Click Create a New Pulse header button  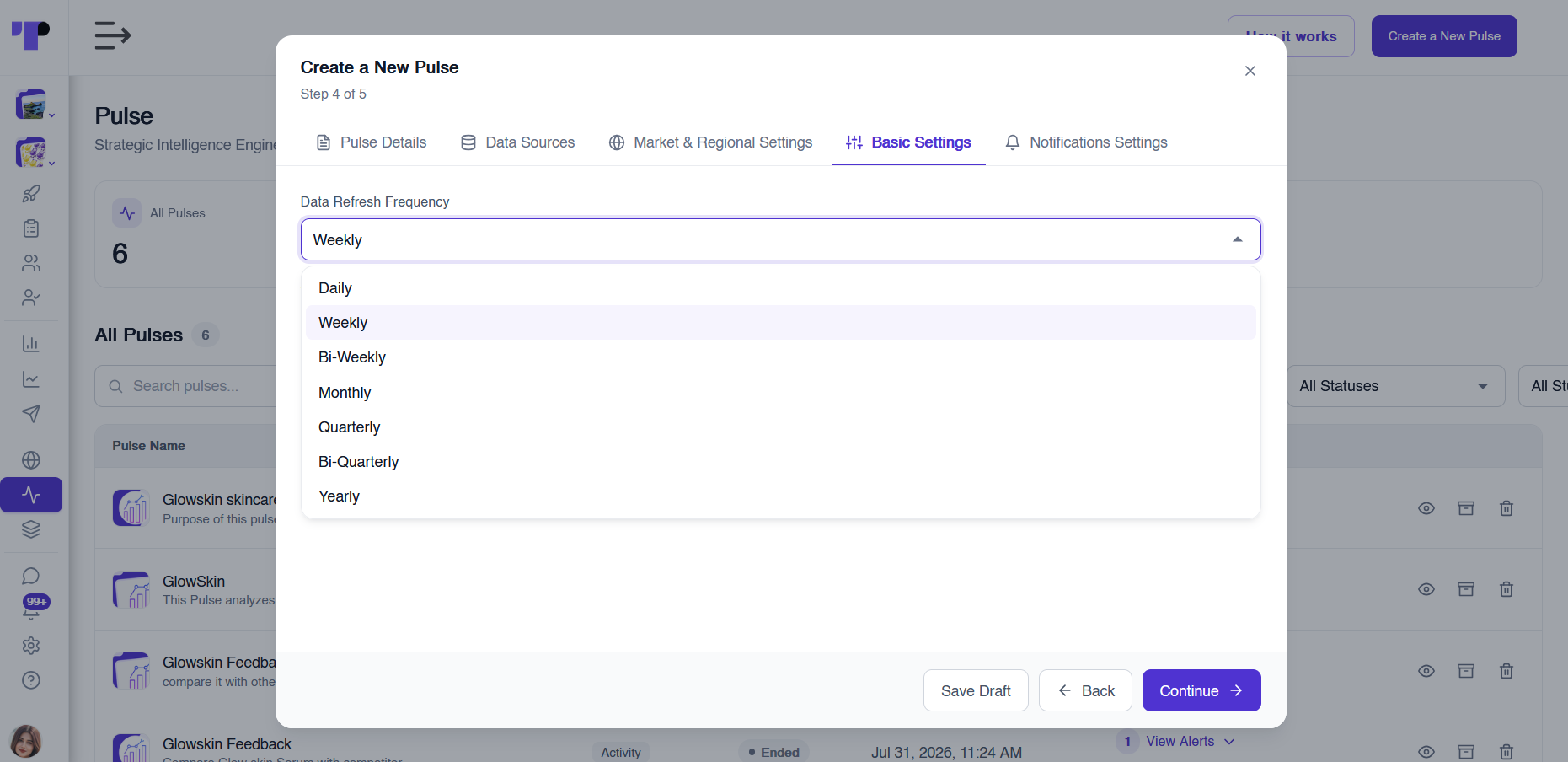1444,36
